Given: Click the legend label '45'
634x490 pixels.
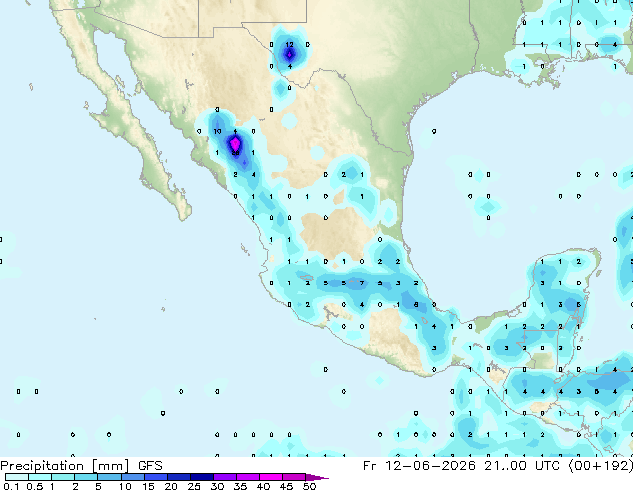Looking at the screenshot, I should point(286,486).
